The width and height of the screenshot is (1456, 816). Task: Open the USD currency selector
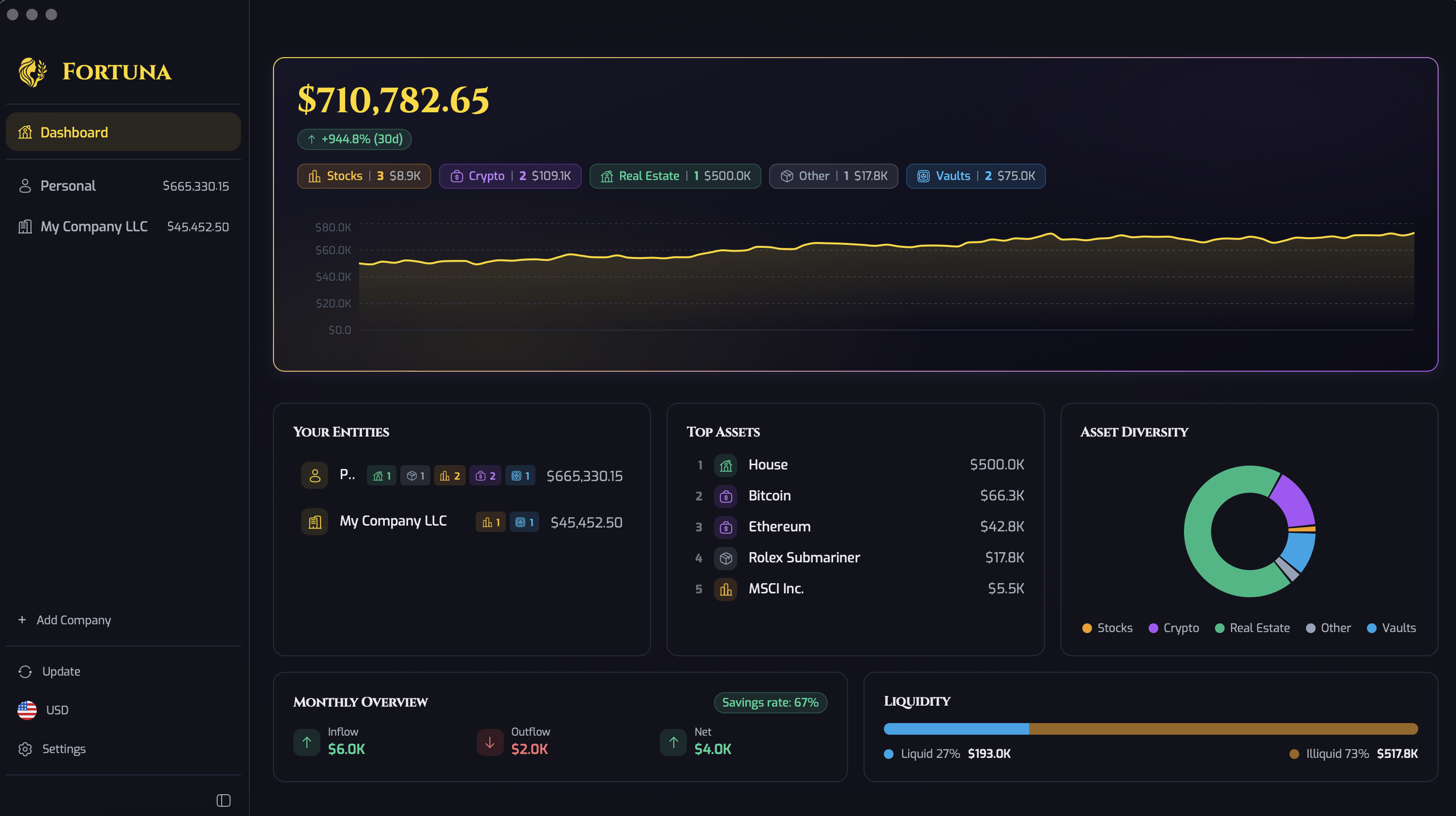pos(43,710)
